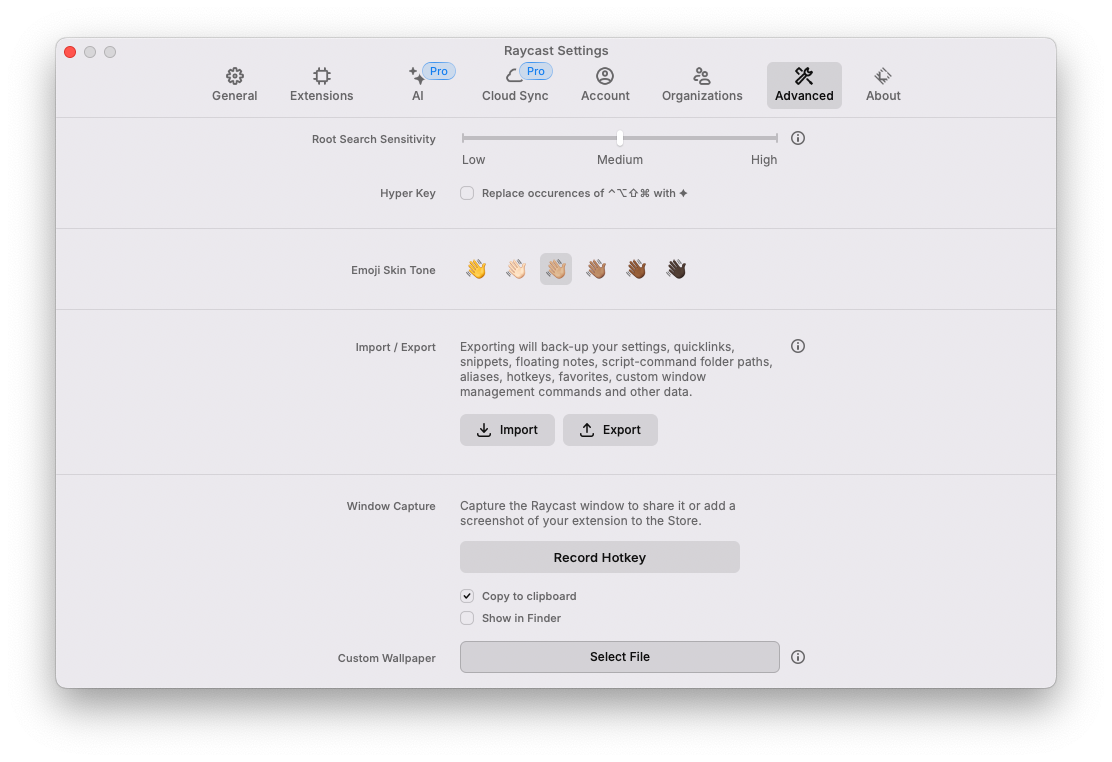Select the Advanced tab

click(804, 85)
